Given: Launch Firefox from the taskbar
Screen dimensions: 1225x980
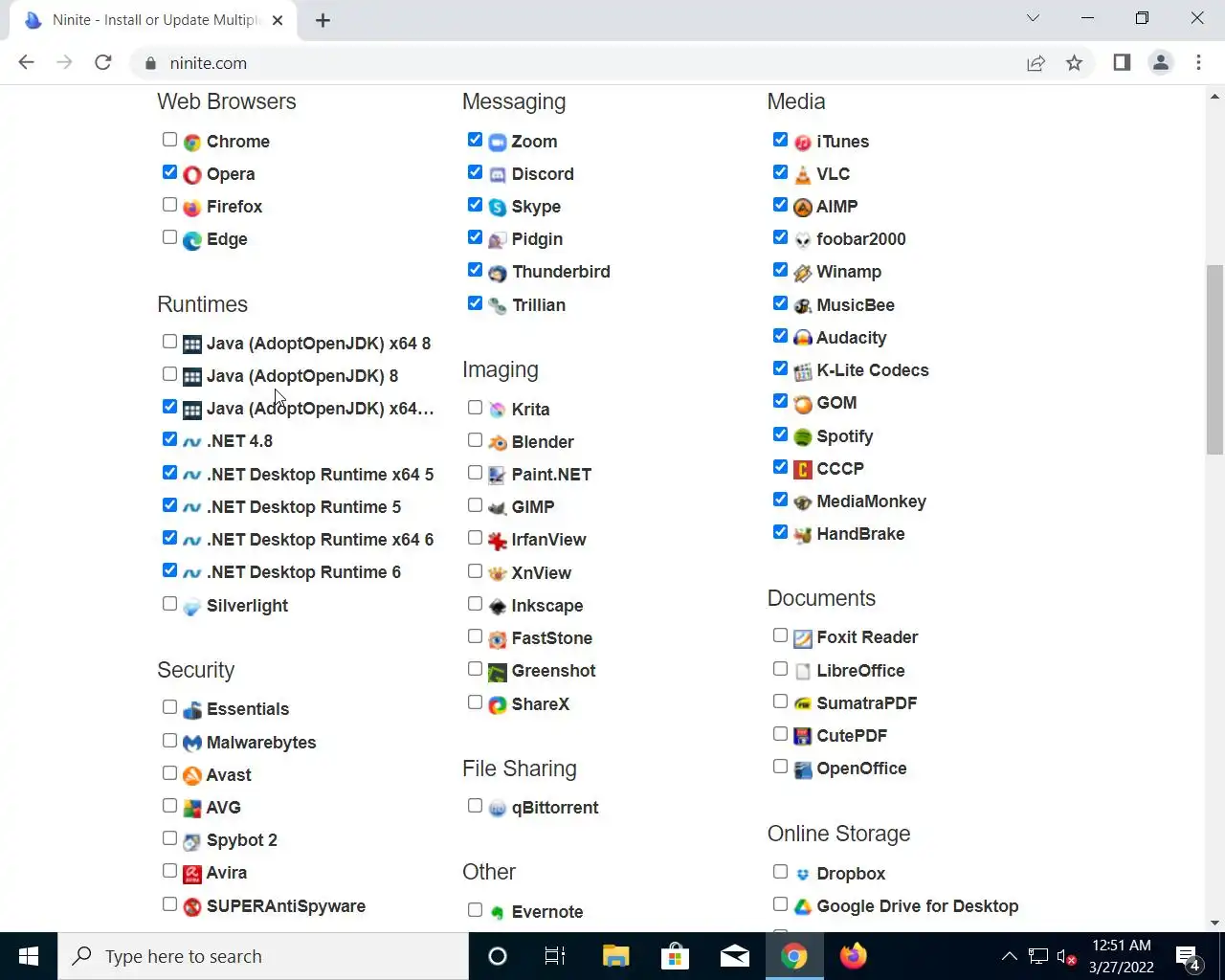Looking at the screenshot, I should click(x=853, y=956).
